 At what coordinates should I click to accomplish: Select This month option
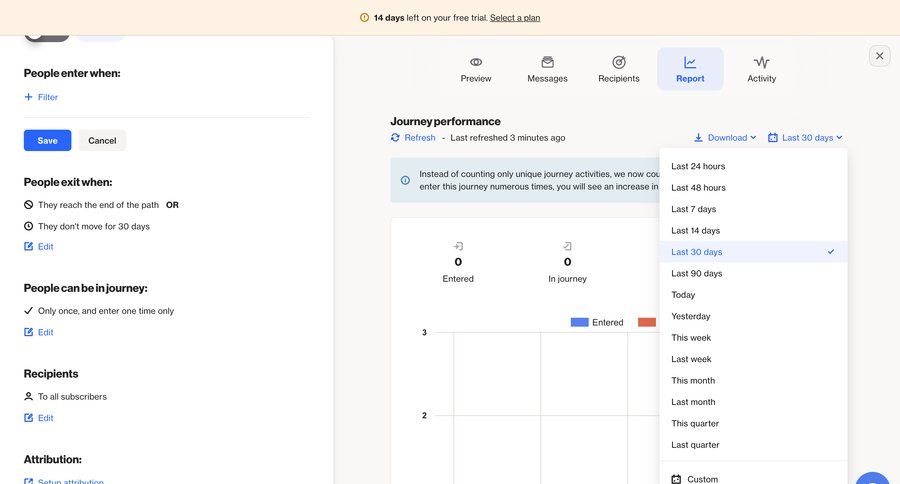pyautogui.click(x=753, y=380)
